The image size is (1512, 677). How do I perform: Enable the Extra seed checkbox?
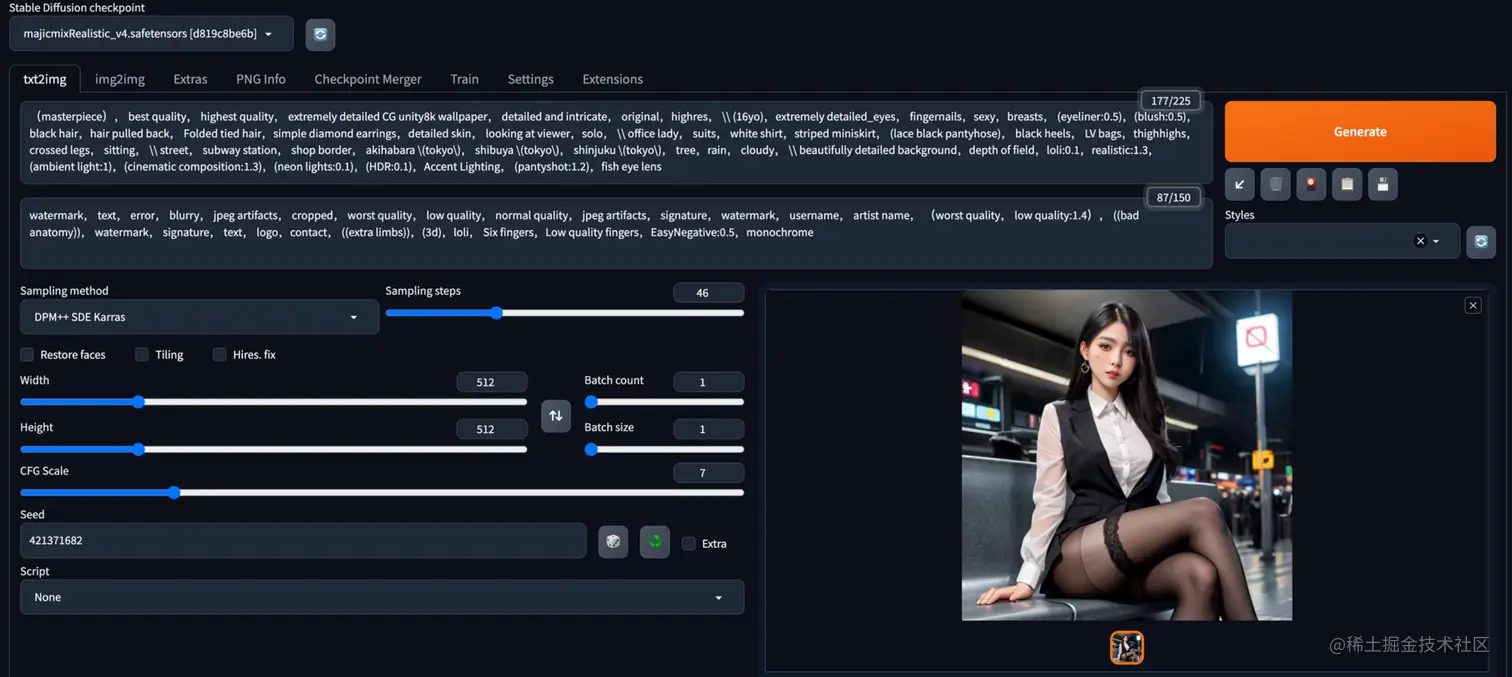coord(688,543)
